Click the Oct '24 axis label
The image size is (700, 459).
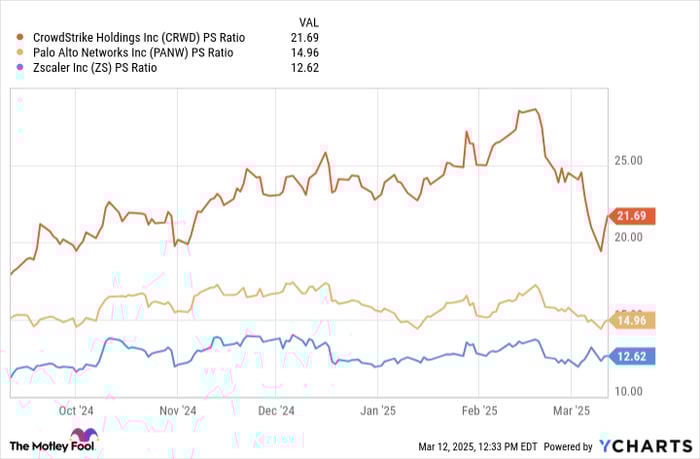pos(76,411)
